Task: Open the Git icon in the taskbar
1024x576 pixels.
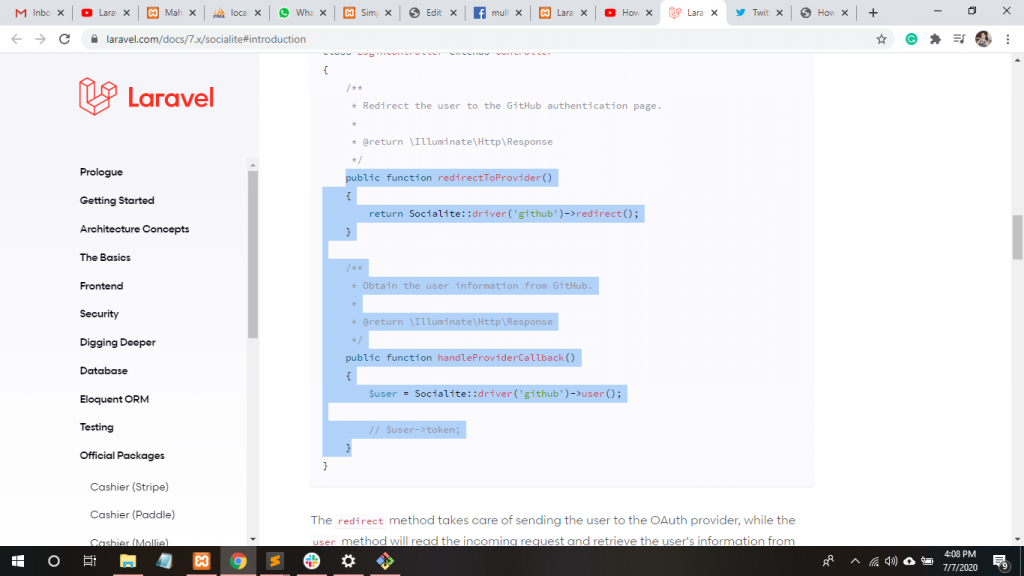Action: tap(385, 561)
